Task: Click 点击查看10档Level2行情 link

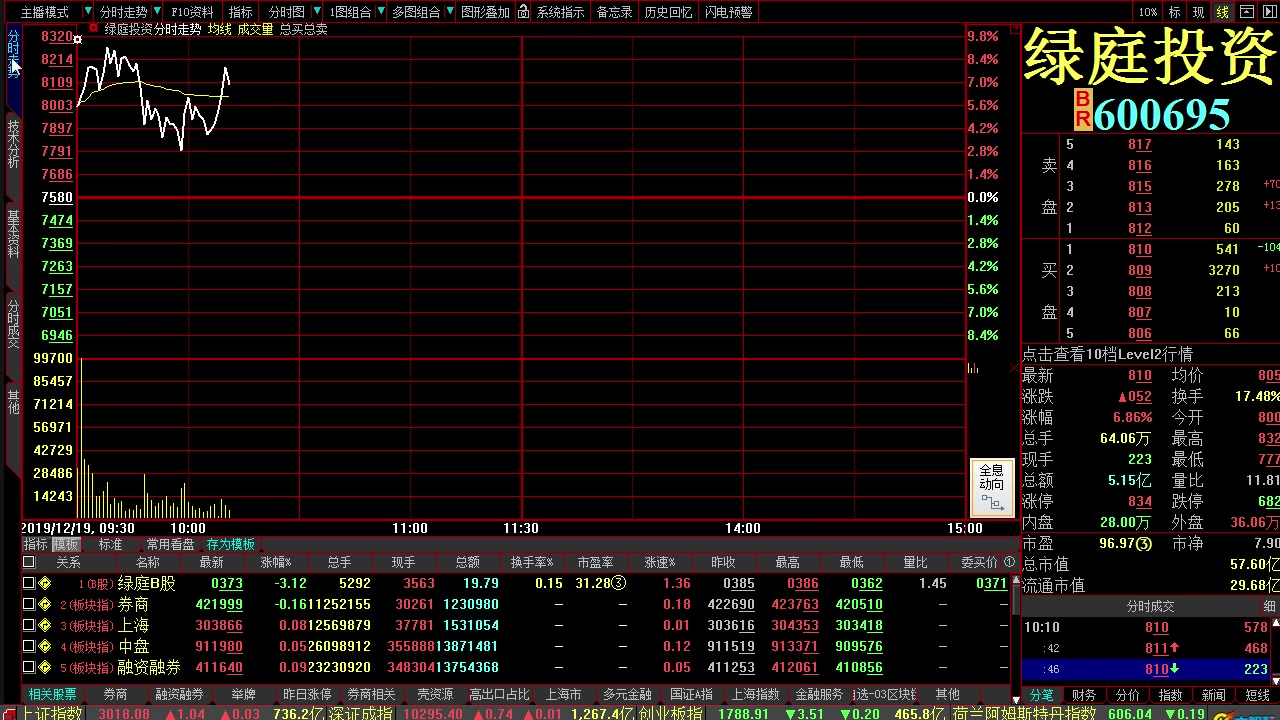Action: click(1107, 354)
